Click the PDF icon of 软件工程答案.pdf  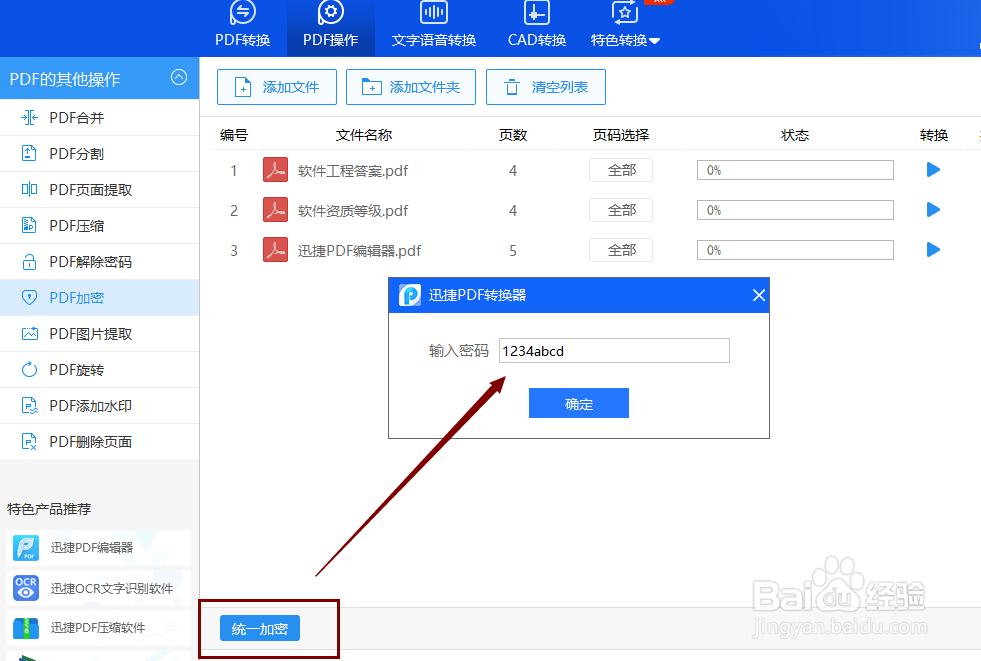tap(275, 169)
